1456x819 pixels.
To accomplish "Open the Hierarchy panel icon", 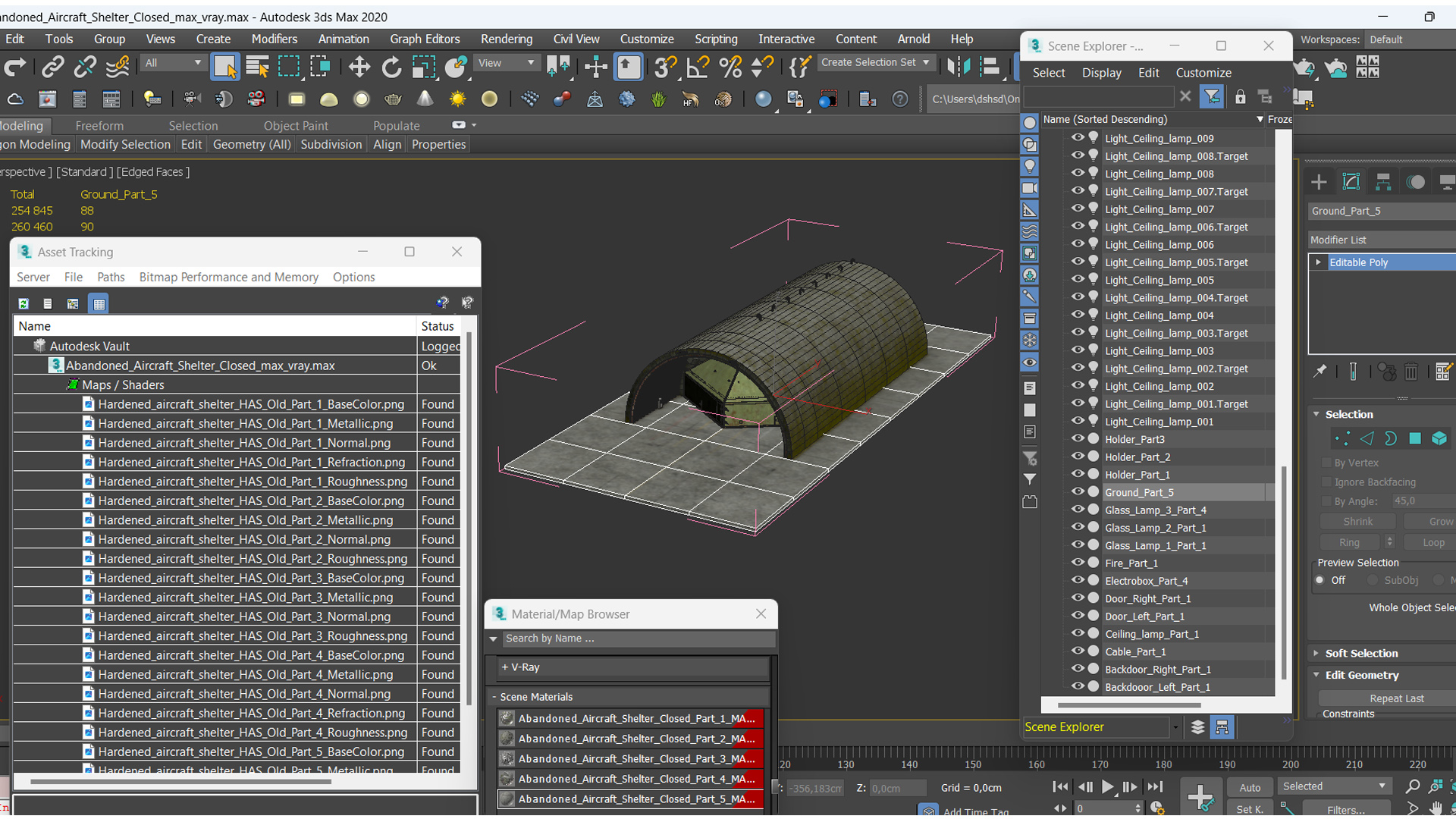I will 1383,182.
